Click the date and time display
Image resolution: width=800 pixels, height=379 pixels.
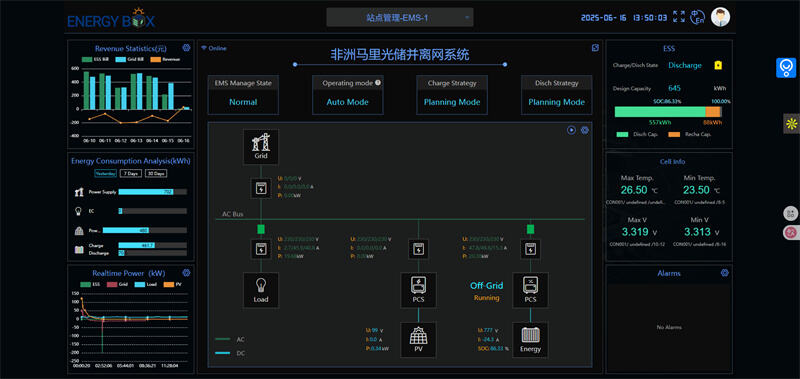click(624, 17)
